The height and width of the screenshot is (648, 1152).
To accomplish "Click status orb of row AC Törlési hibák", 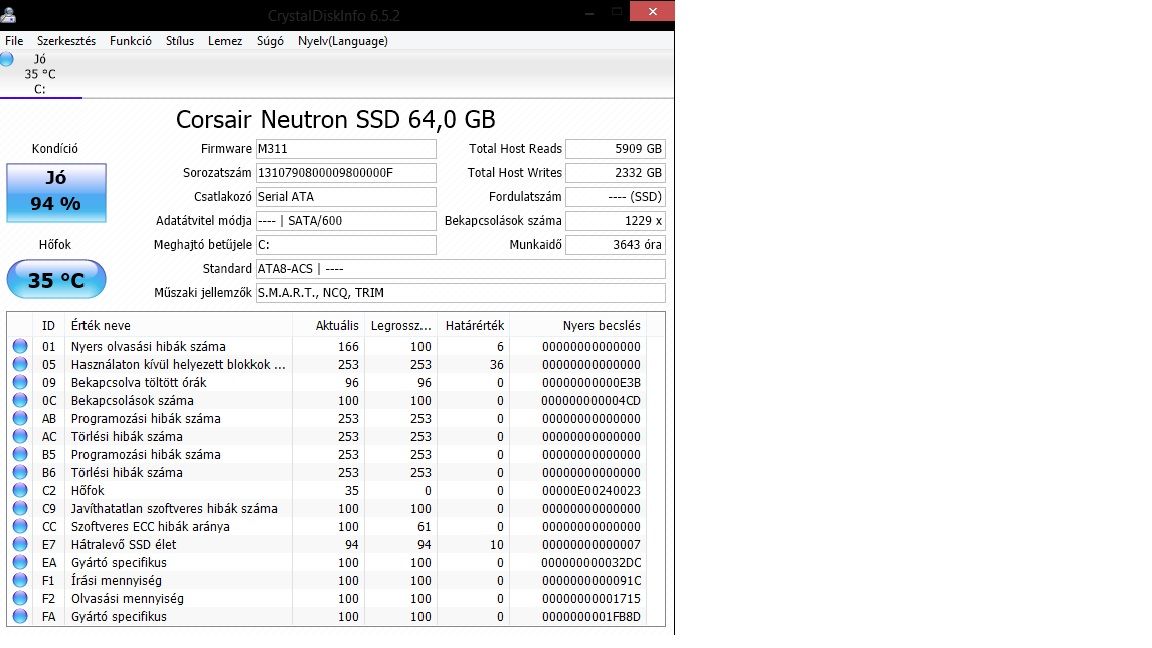I will [20, 436].
